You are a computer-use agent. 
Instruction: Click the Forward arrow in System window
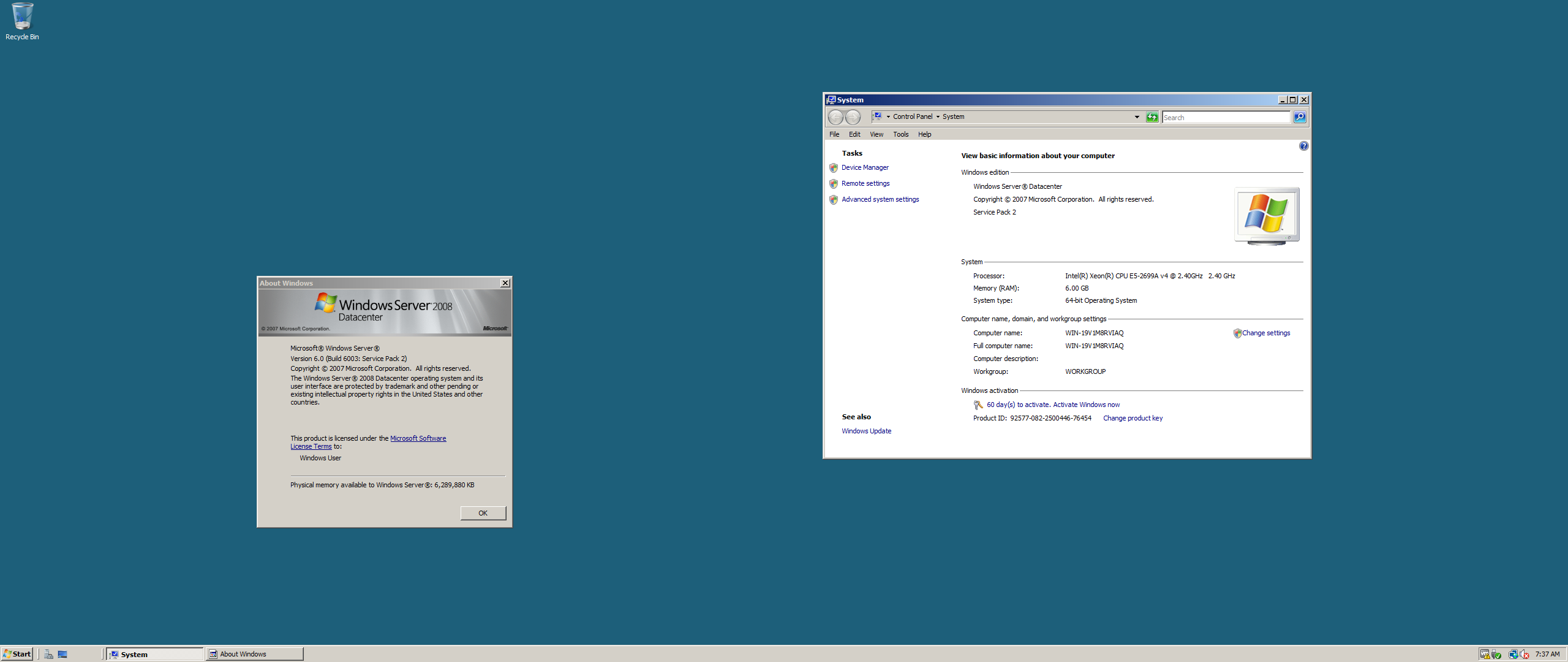click(853, 116)
